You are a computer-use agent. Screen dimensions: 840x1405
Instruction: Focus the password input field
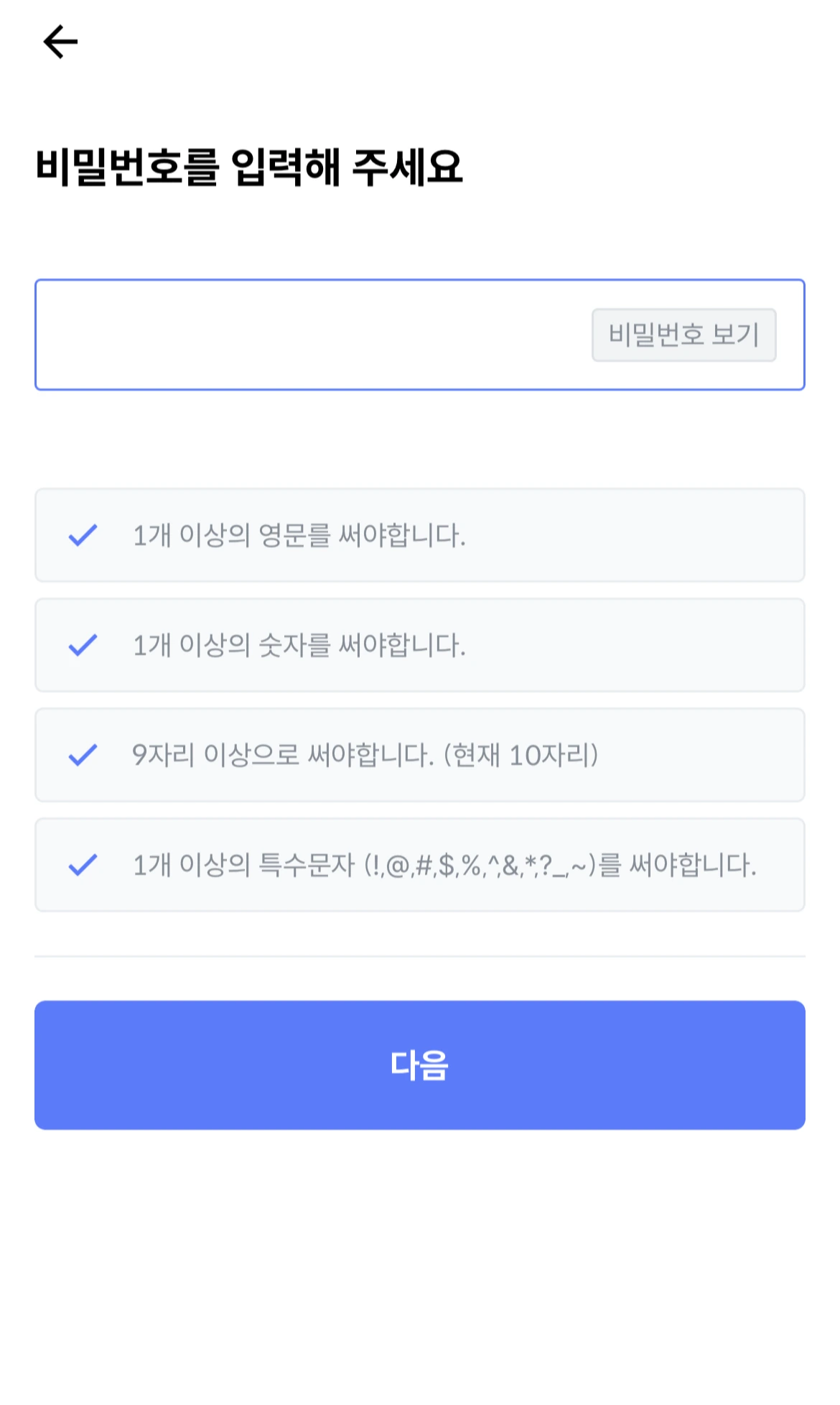(x=309, y=335)
